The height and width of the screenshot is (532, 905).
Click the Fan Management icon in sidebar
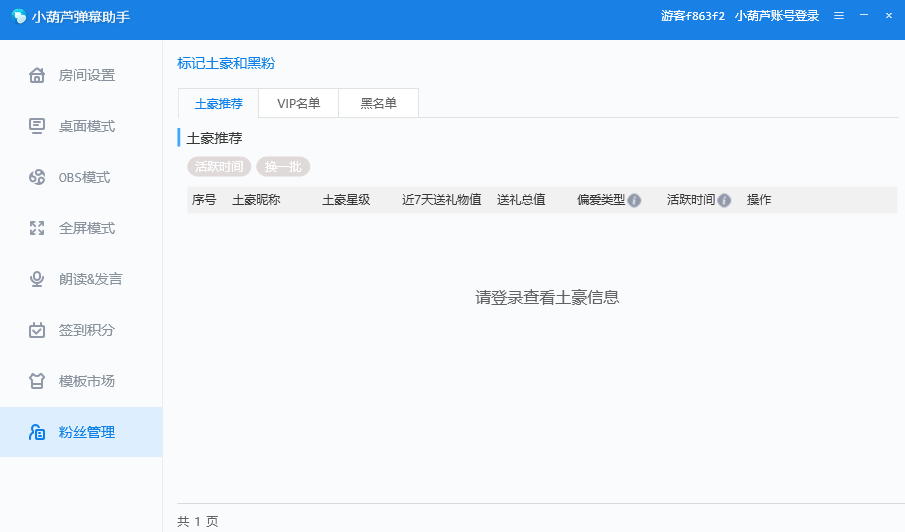[37, 432]
